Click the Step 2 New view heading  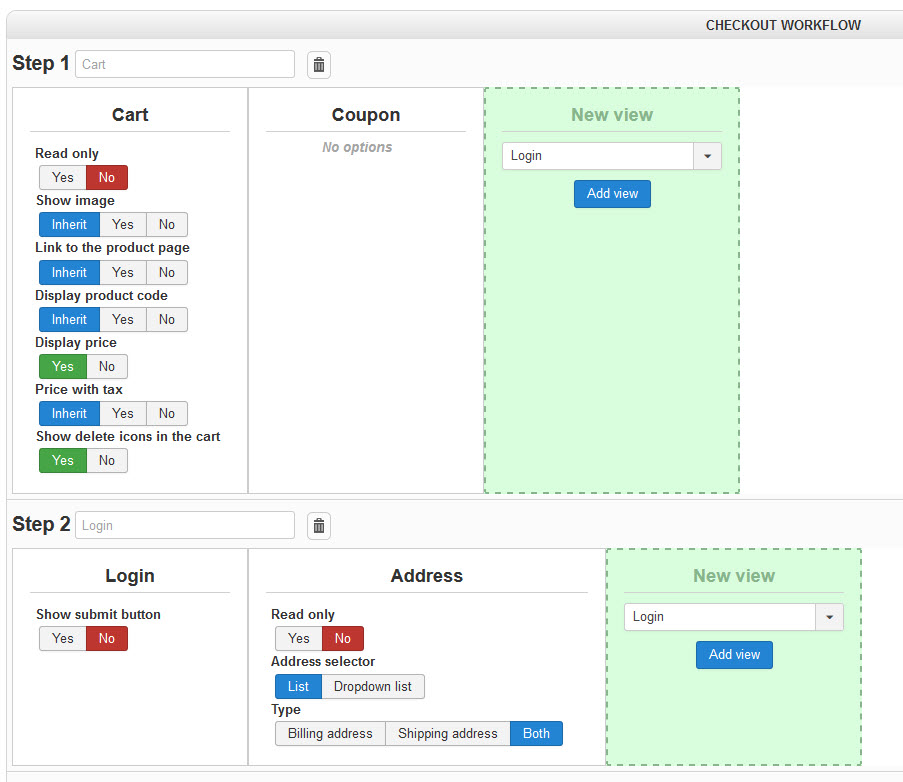(x=734, y=576)
